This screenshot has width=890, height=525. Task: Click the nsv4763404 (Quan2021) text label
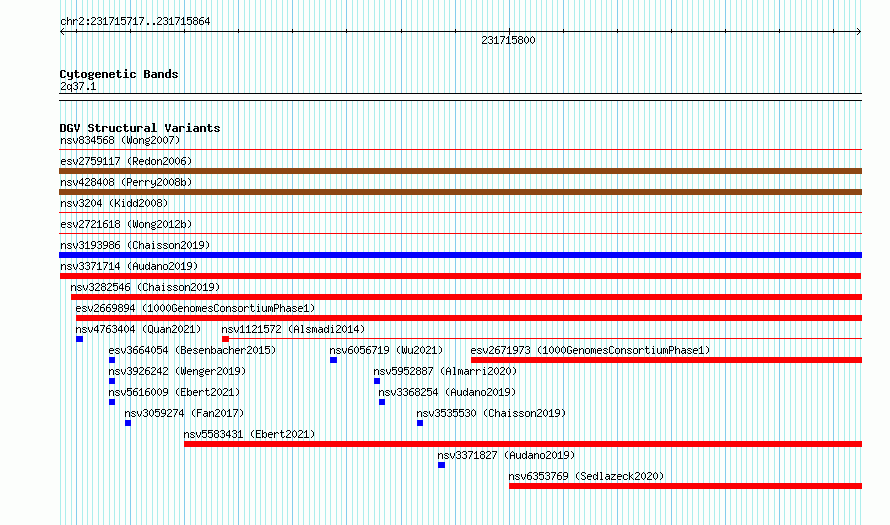pos(138,329)
